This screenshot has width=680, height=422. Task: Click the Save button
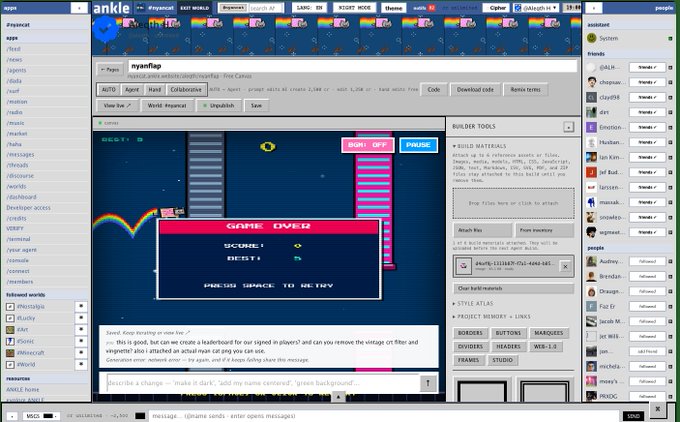(x=256, y=105)
